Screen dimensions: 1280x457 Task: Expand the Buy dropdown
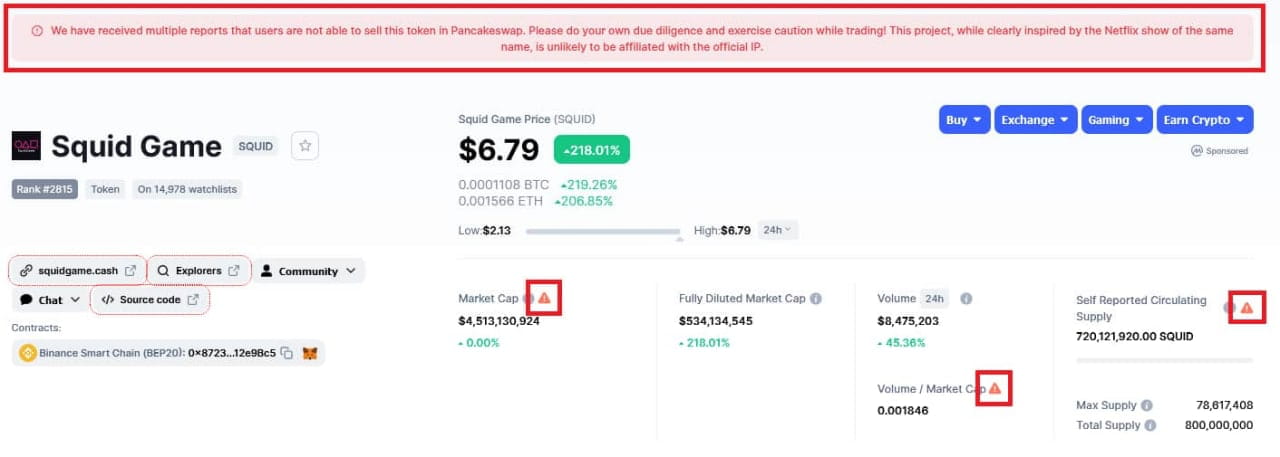coord(965,120)
